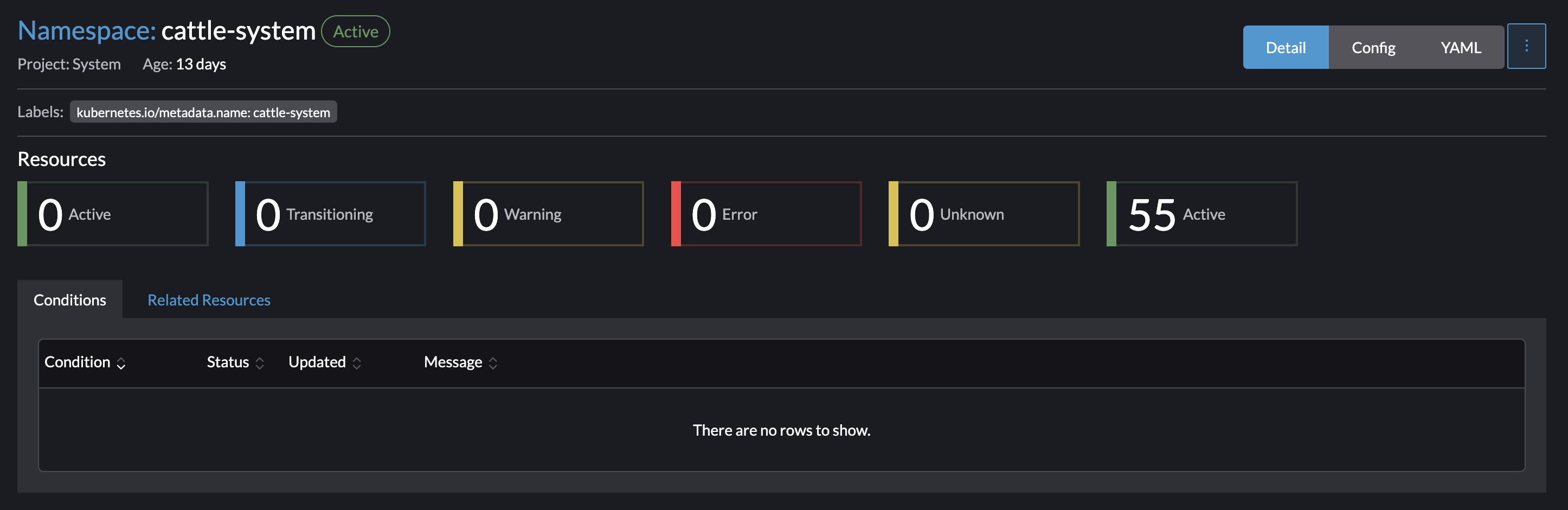
Task: Open the Config view for this namespace
Action: pos(1373,47)
